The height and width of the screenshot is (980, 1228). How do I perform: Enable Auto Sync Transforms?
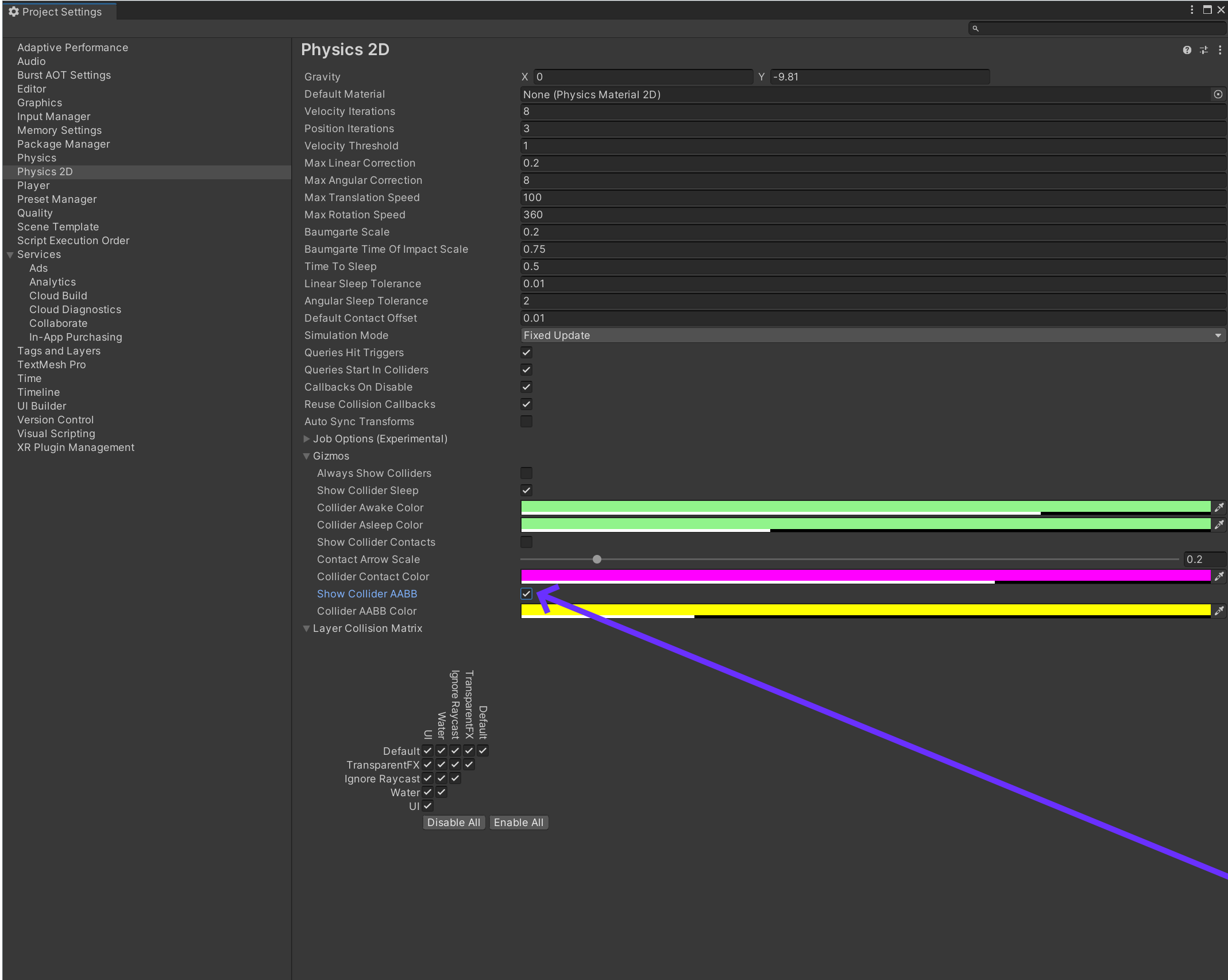(526, 421)
